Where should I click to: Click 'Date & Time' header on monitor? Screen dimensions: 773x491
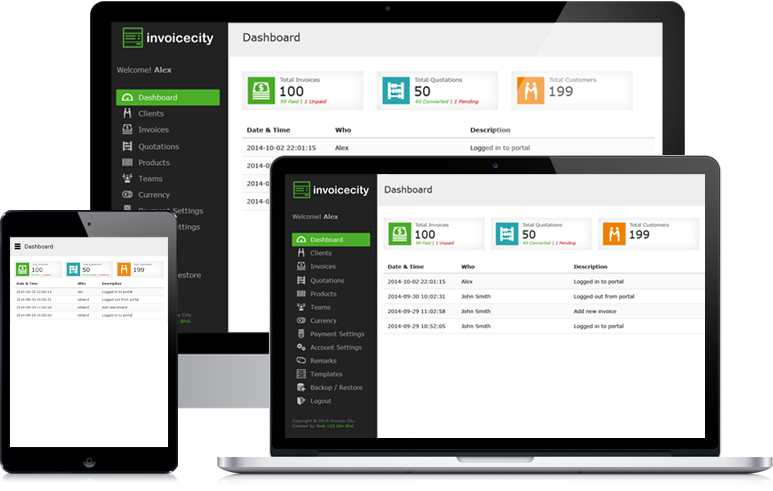coord(269,130)
